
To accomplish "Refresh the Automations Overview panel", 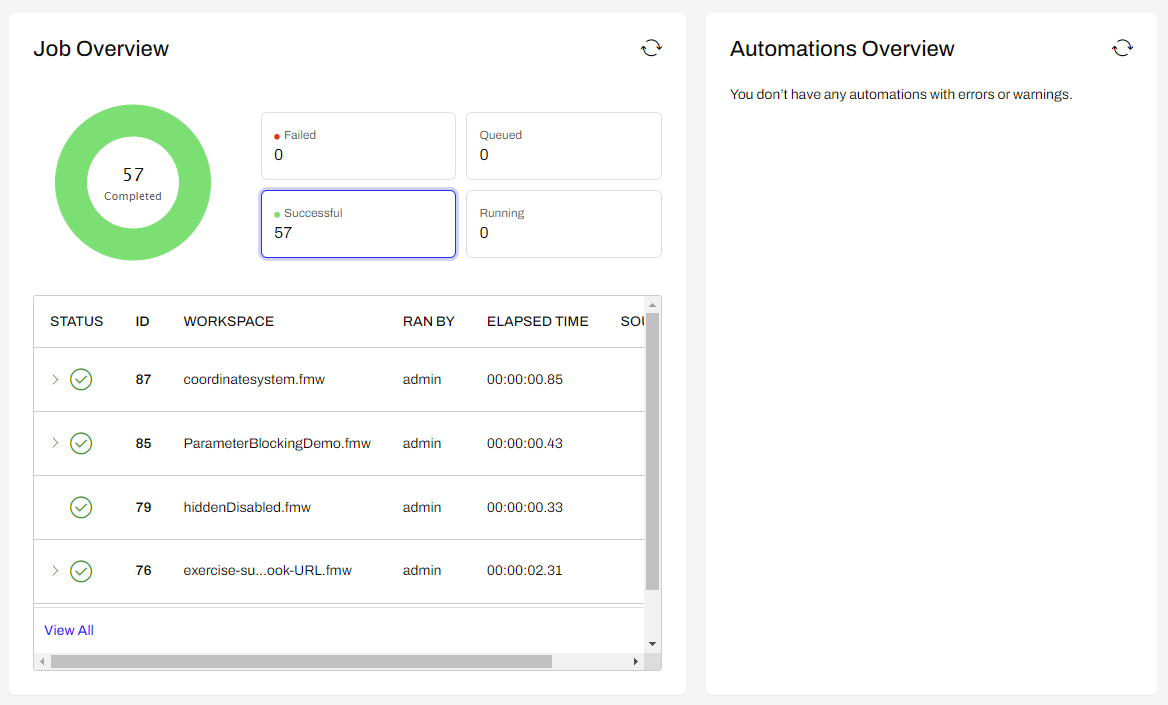I will pyautogui.click(x=1121, y=47).
